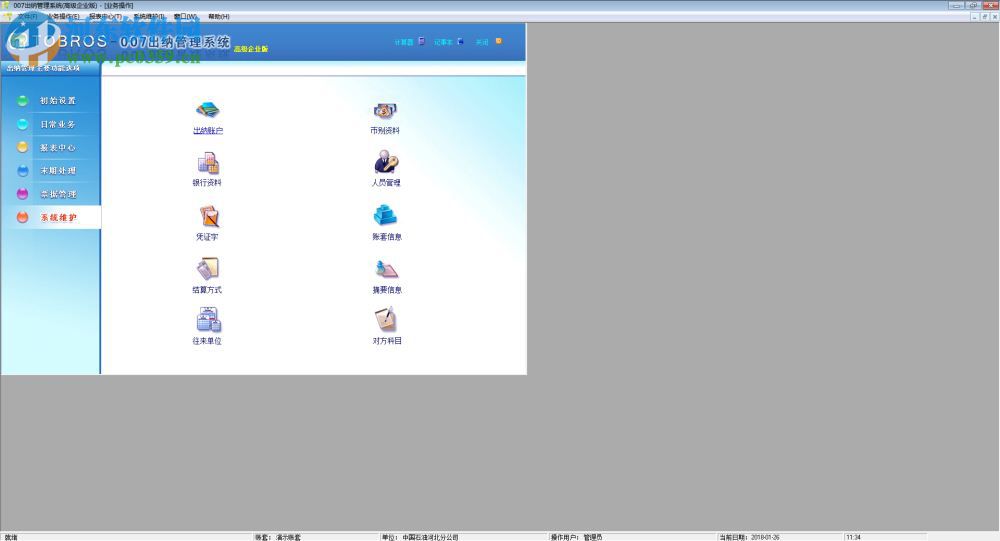Open the 凭证字 voucher word settings
This screenshot has width=1000, height=541.
[x=207, y=223]
